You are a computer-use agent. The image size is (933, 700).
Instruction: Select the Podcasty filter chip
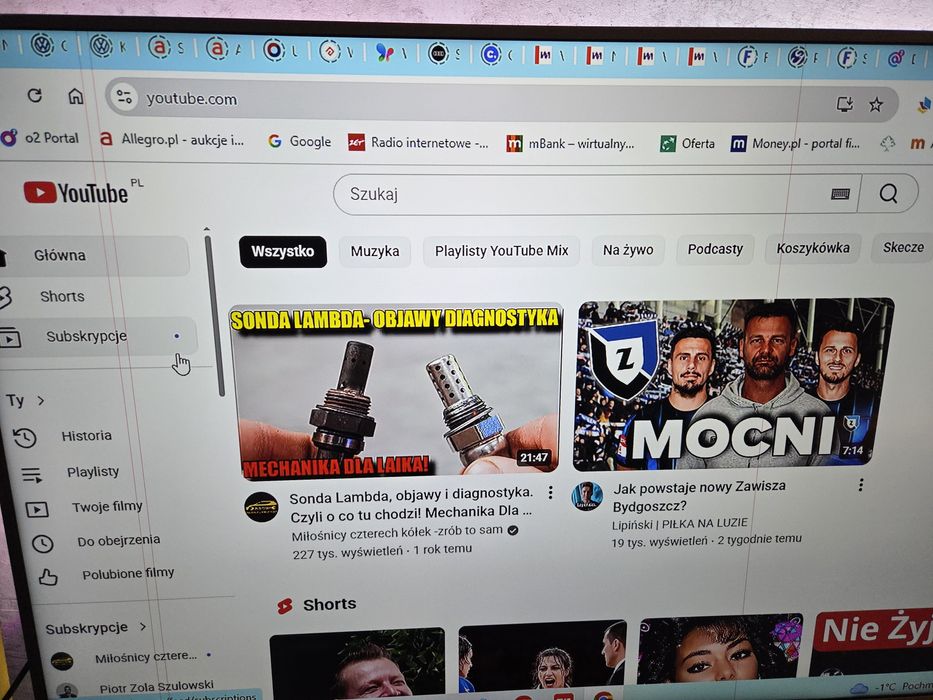715,249
